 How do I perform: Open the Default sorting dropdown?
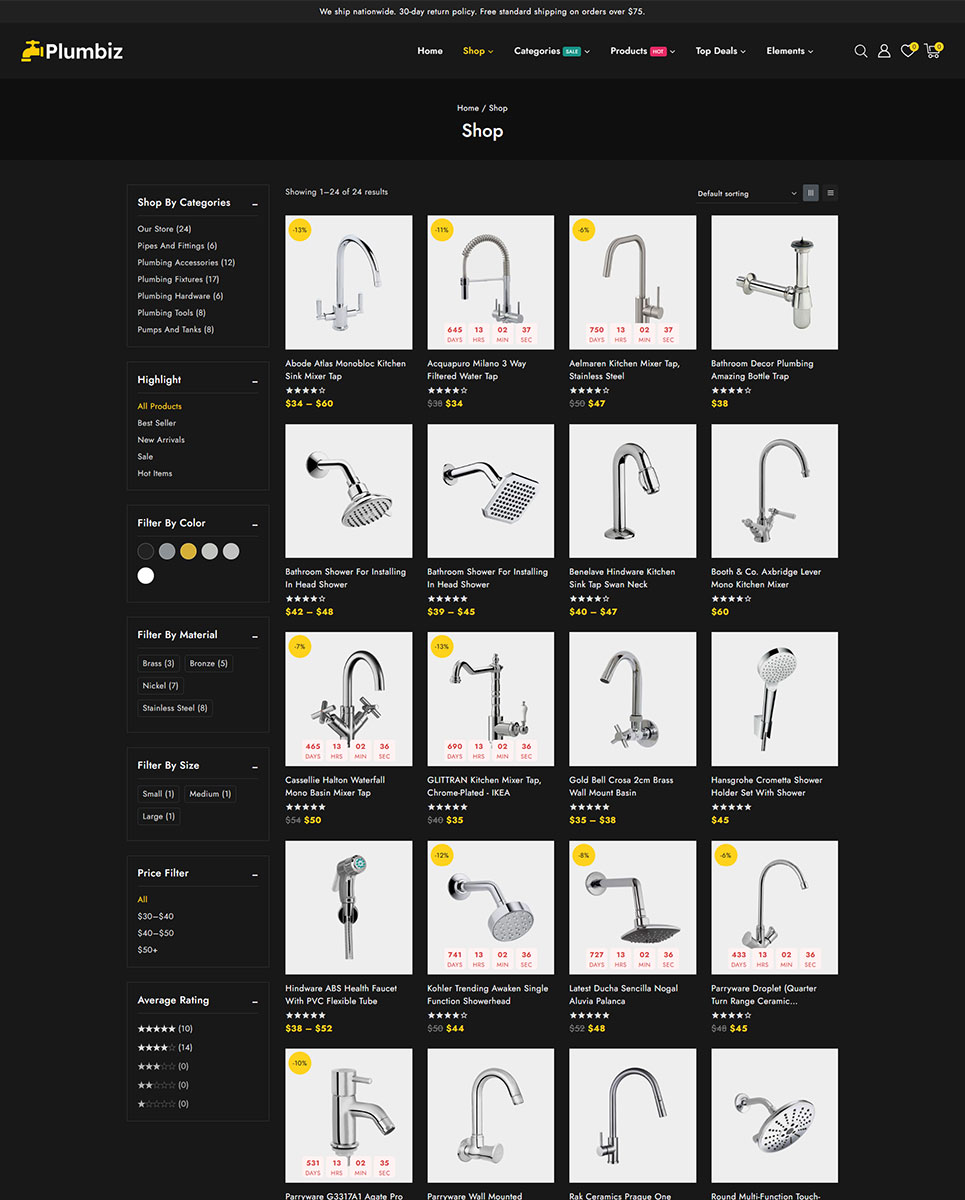pos(746,193)
